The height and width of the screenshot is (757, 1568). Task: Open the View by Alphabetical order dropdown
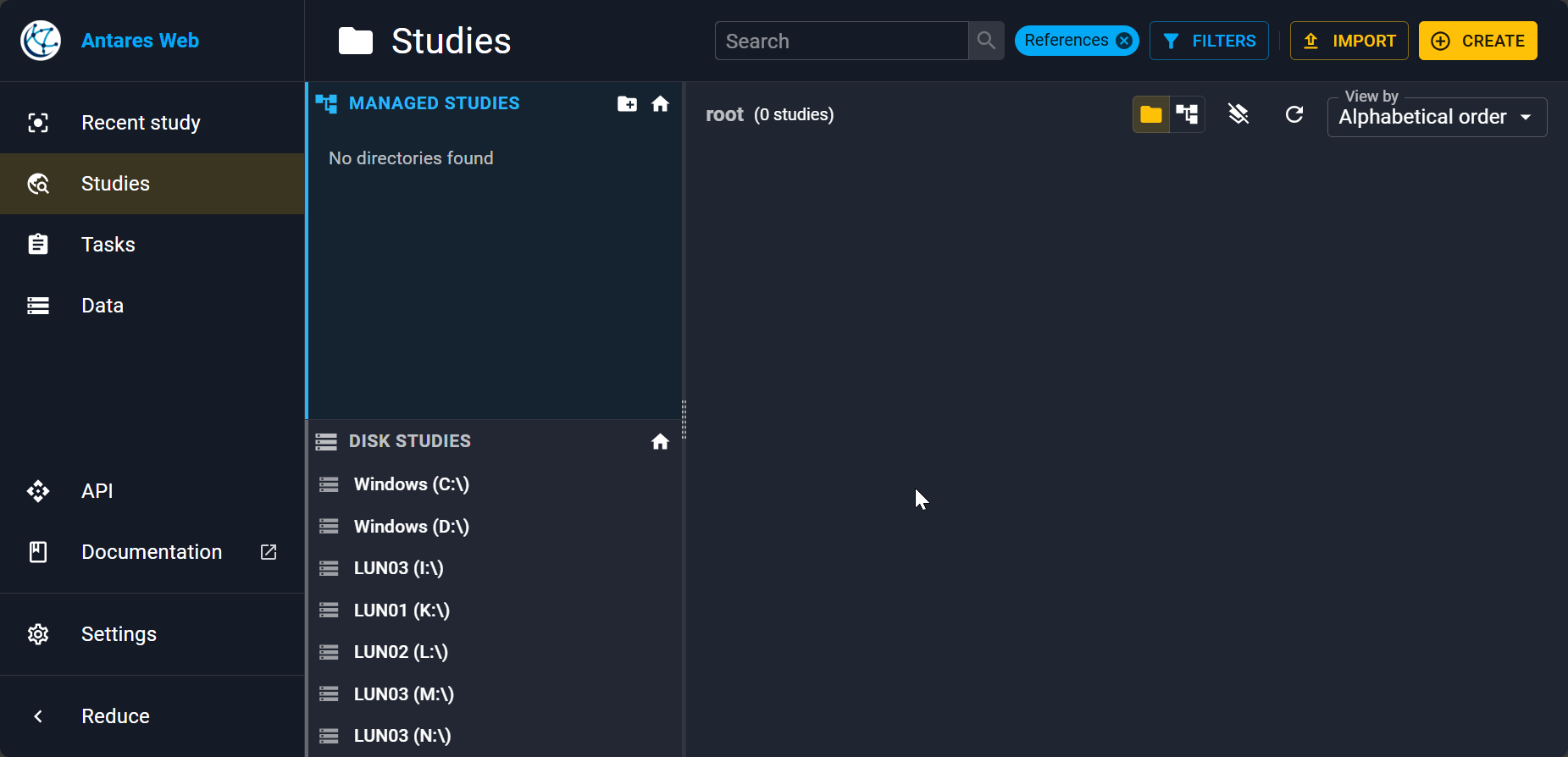[x=1437, y=117]
